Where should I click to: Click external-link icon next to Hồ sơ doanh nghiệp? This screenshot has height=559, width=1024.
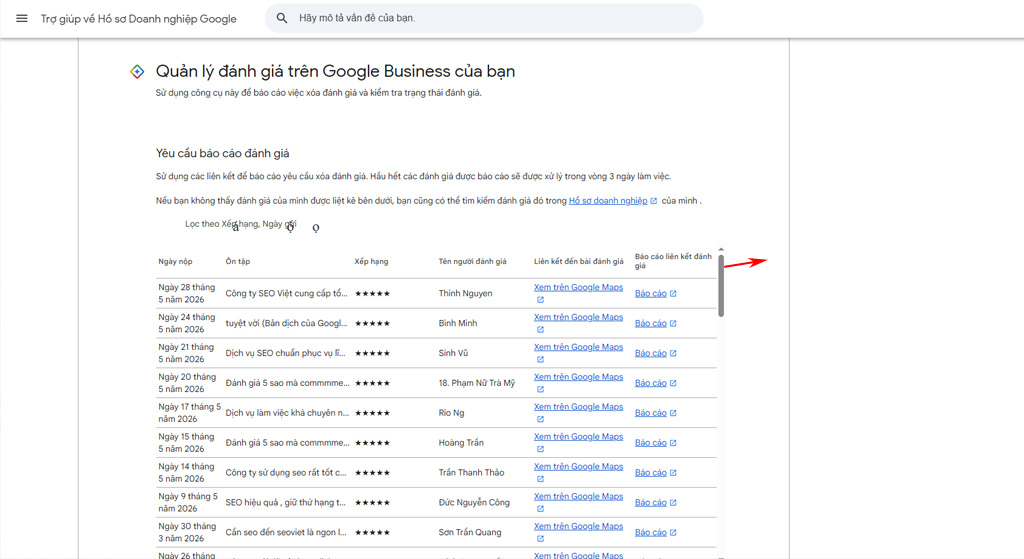654,201
